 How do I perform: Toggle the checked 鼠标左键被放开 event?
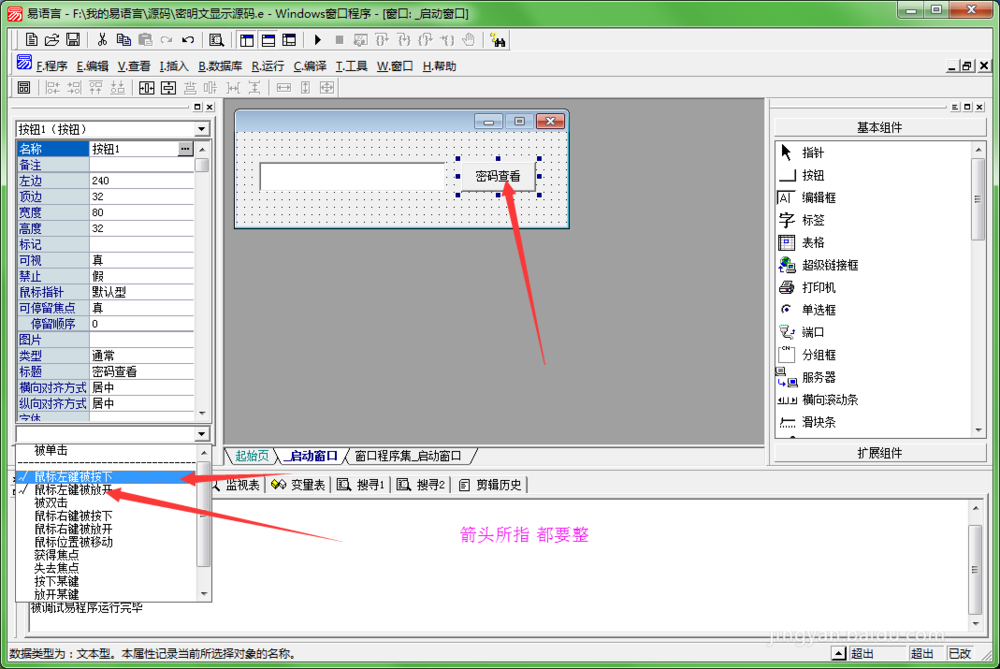point(73,490)
